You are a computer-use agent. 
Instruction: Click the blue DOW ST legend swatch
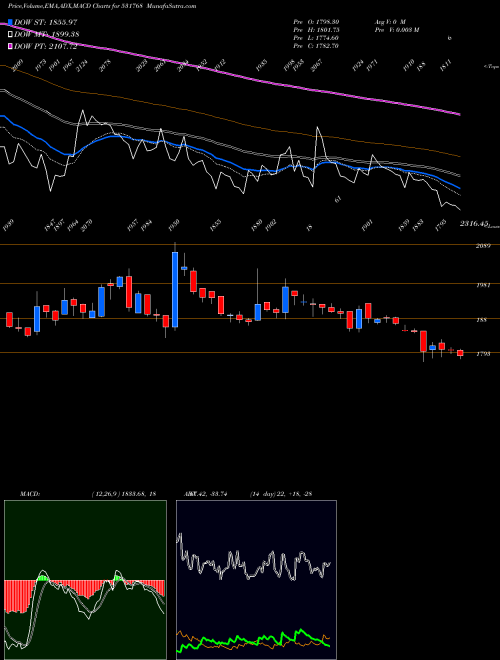pyautogui.click(x=10, y=22)
